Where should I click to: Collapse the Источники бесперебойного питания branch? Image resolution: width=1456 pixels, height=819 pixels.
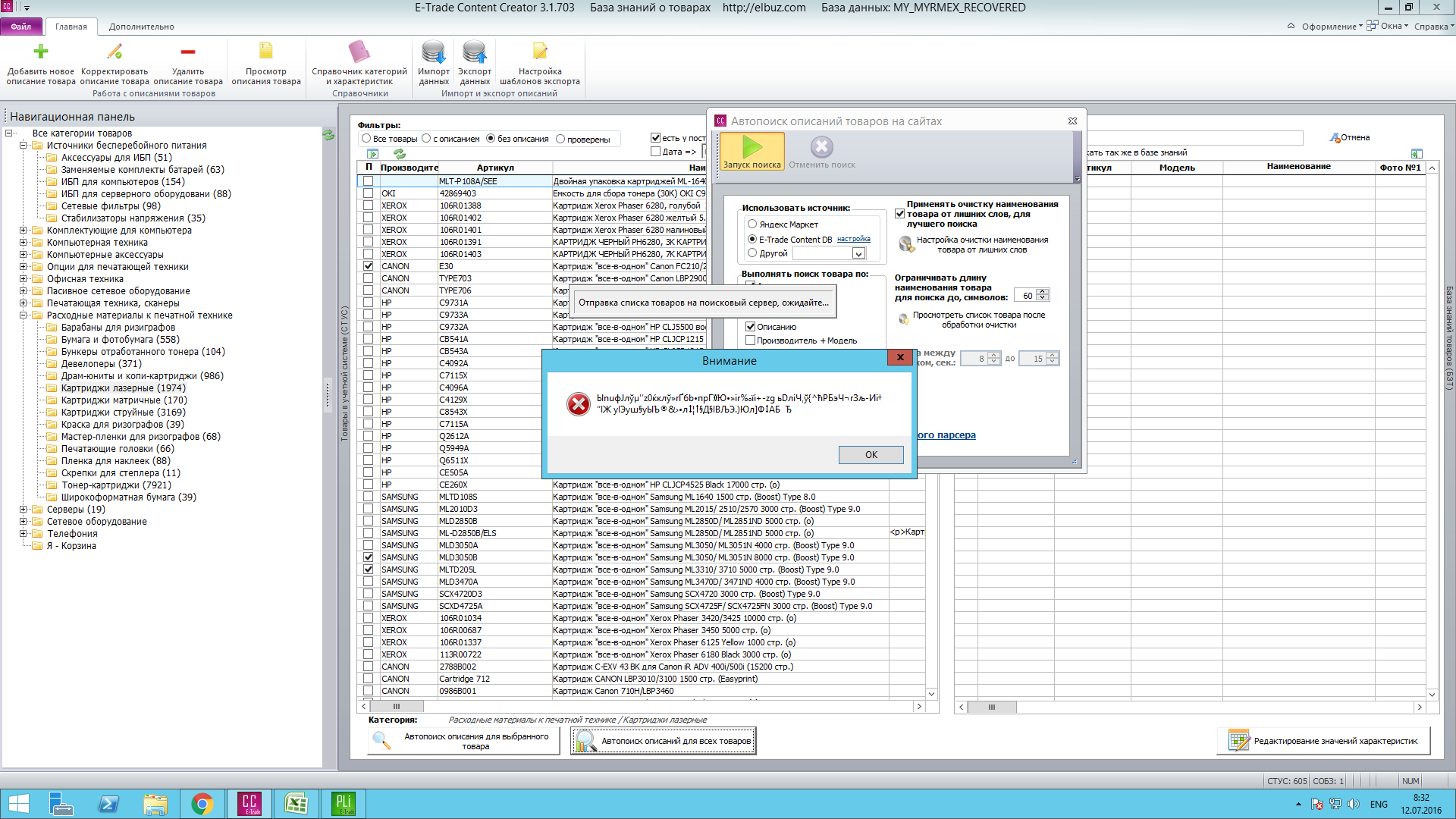click(24, 146)
